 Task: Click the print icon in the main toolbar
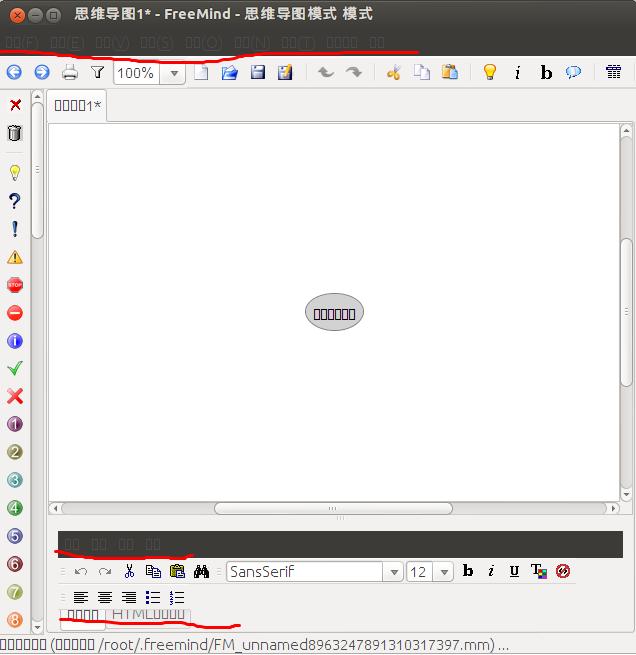(x=70, y=72)
